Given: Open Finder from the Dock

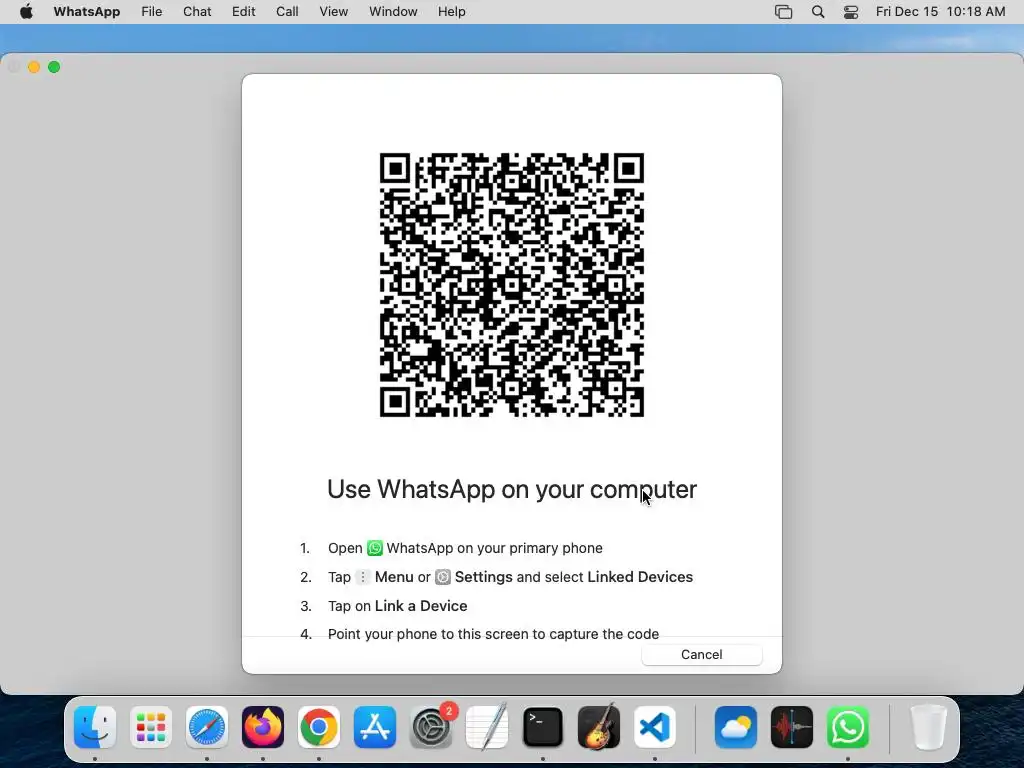Looking at the screenshot, I should point(95,727).
